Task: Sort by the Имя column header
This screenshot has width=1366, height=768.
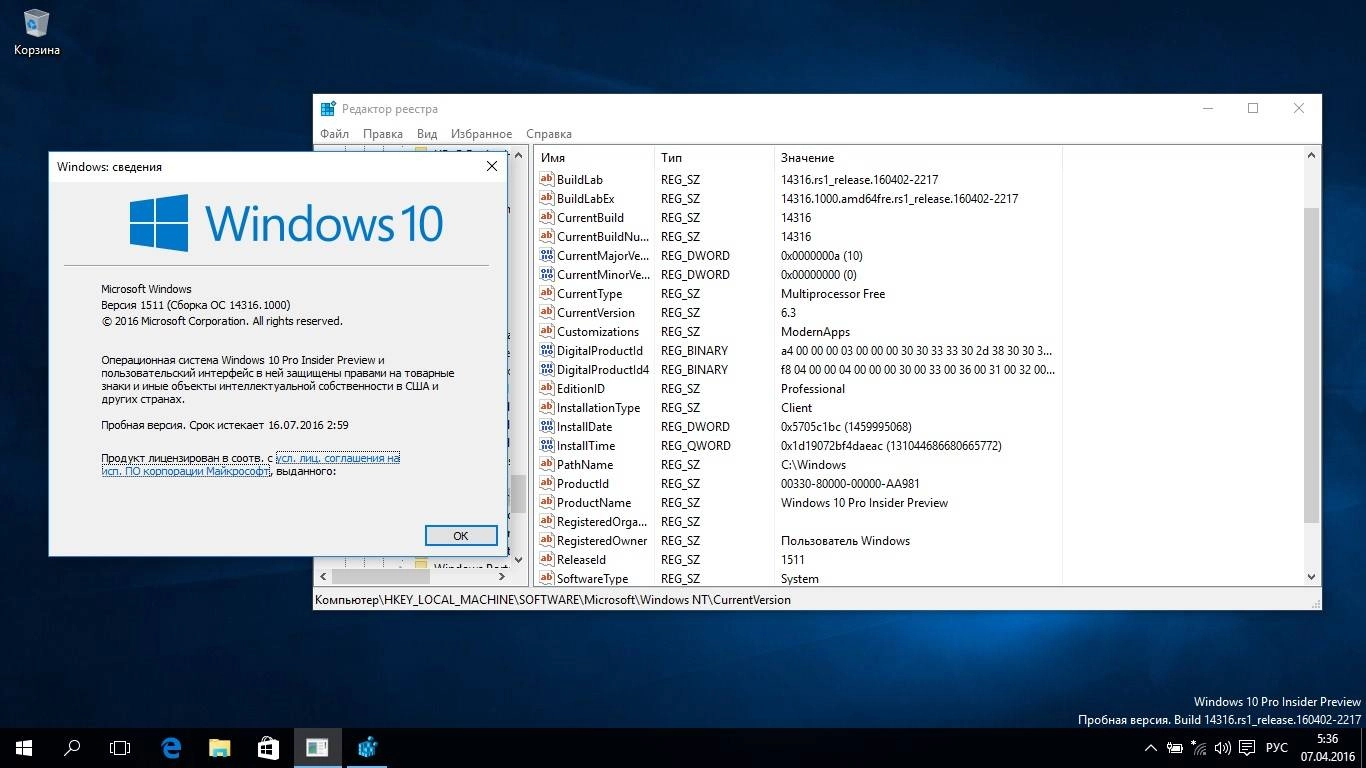Action: [x=594, y=157]
